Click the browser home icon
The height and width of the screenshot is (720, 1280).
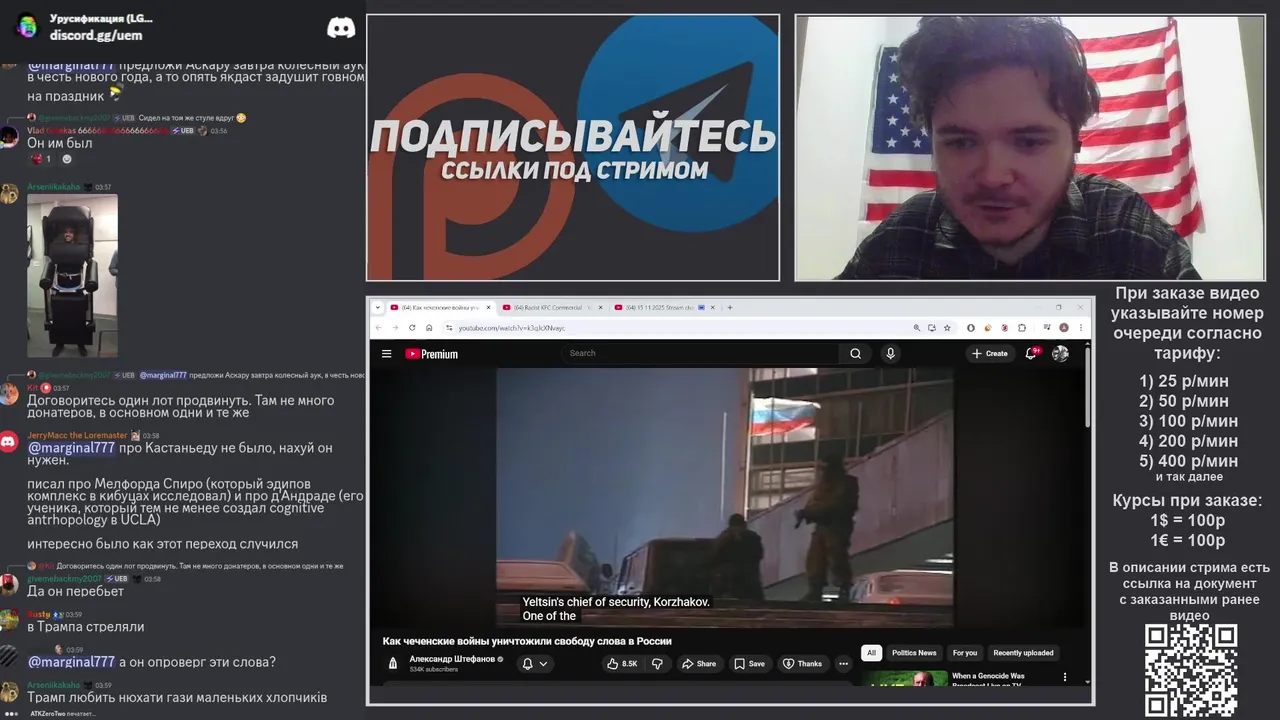429,328
